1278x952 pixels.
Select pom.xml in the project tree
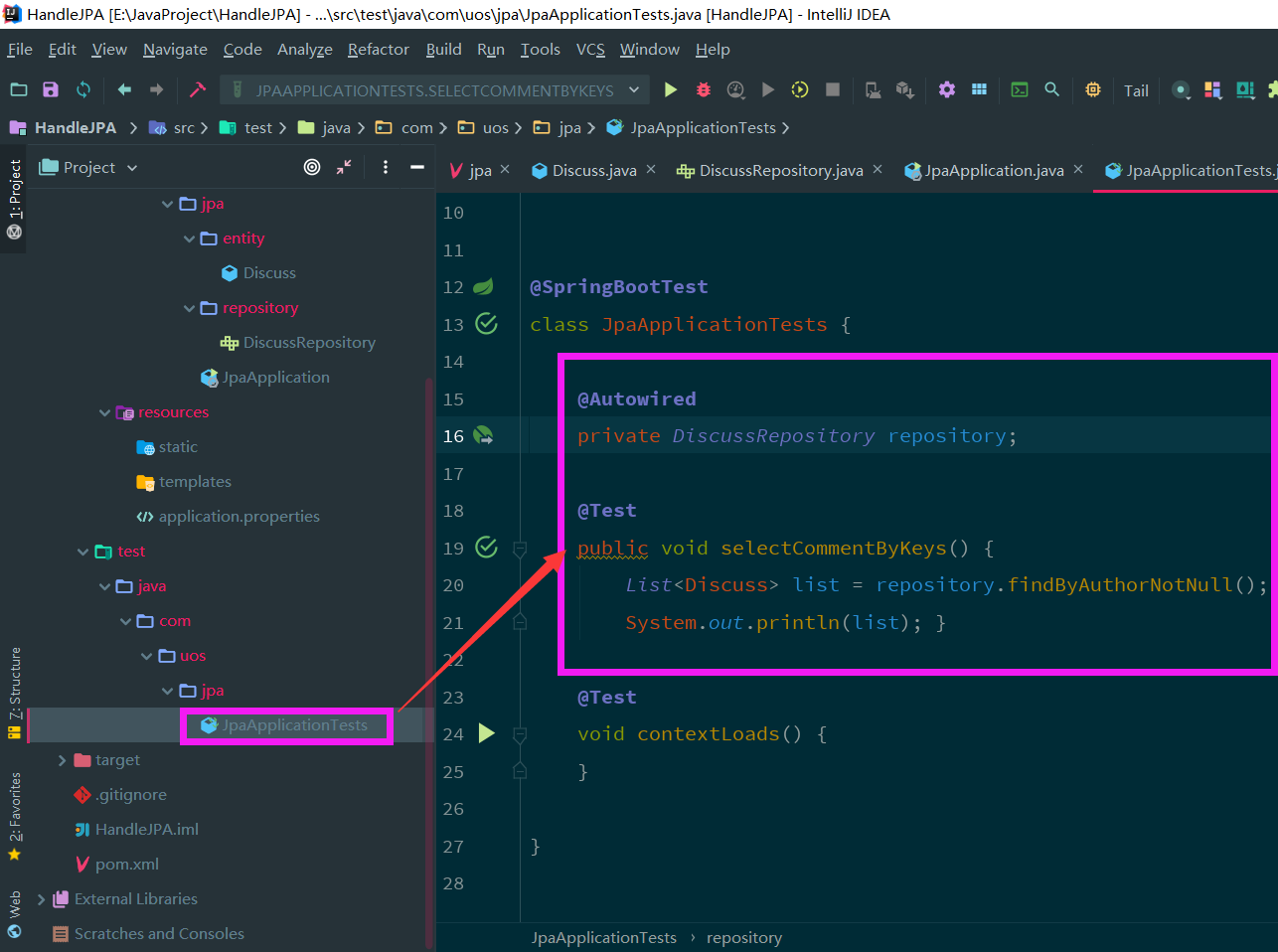pyautogui.click(x=126, y=865)
